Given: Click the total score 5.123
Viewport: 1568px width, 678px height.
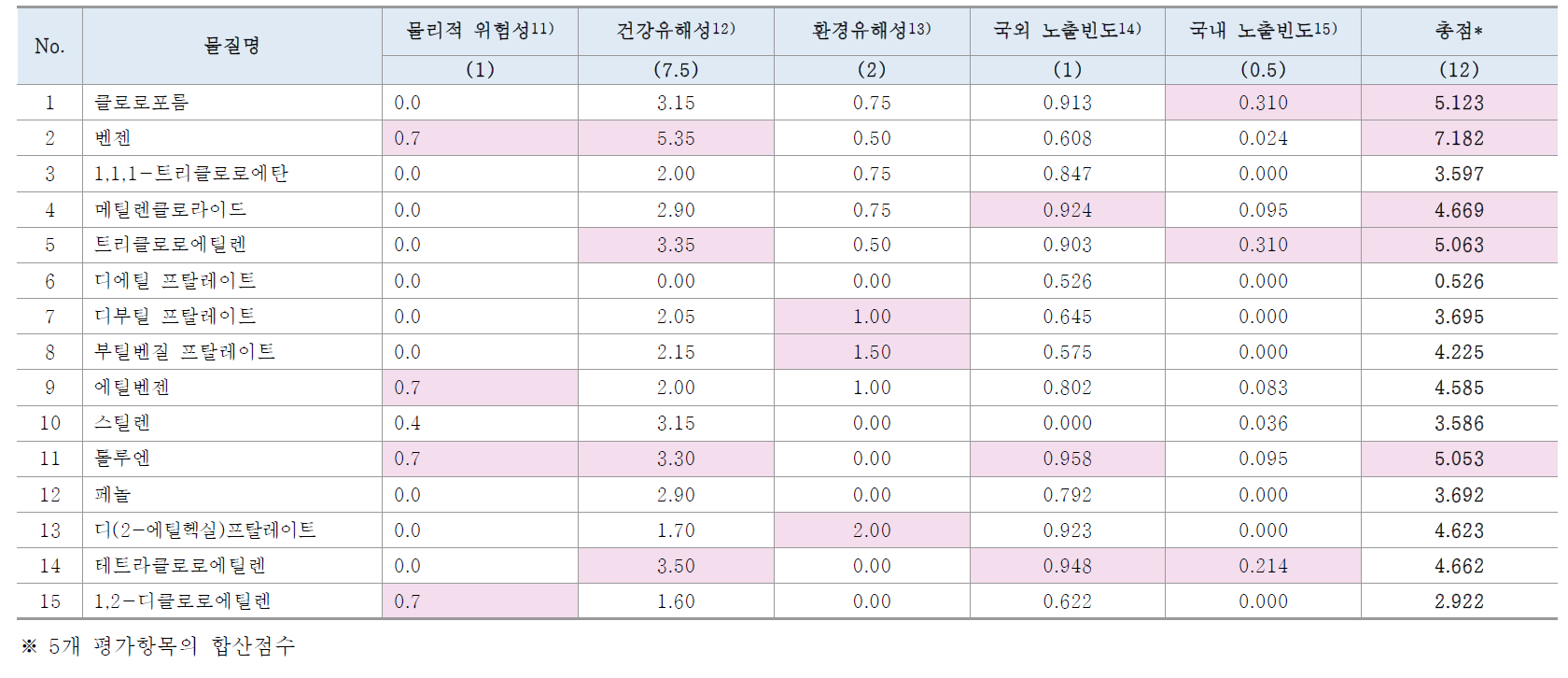Looking at the screenshot, I should click(1459, 103).
